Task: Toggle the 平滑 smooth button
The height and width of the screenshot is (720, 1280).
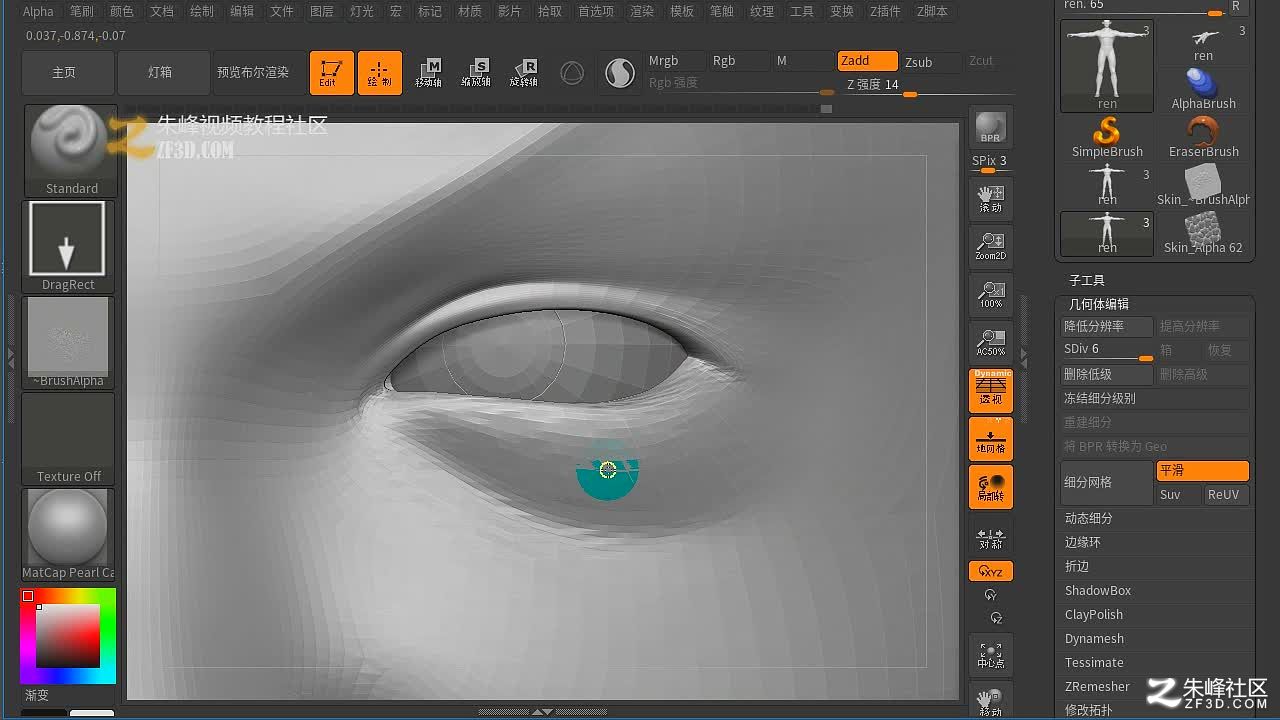Action: click(1202, 470)
